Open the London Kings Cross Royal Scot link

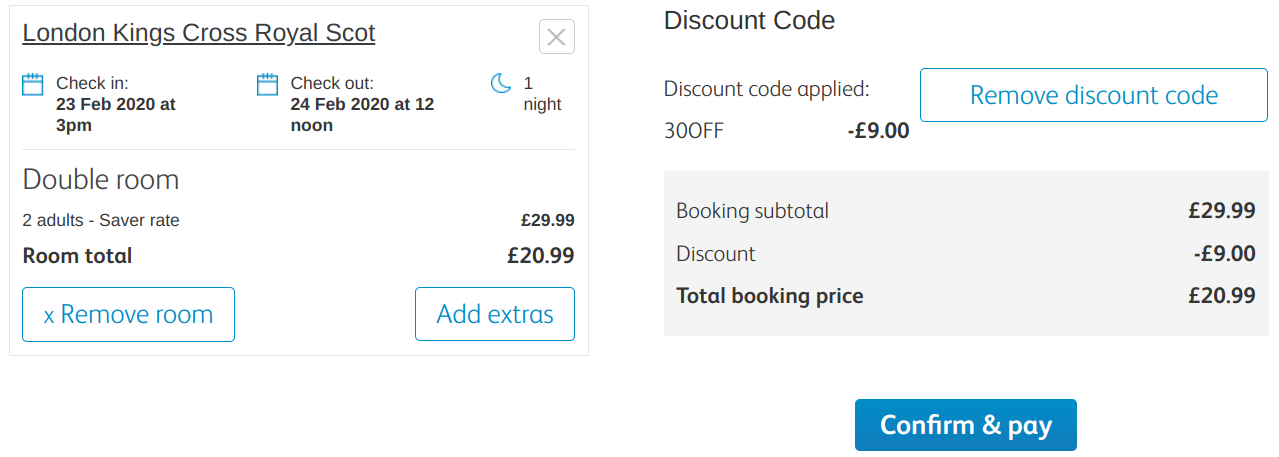pyautogui.click(x=199, y=33)
